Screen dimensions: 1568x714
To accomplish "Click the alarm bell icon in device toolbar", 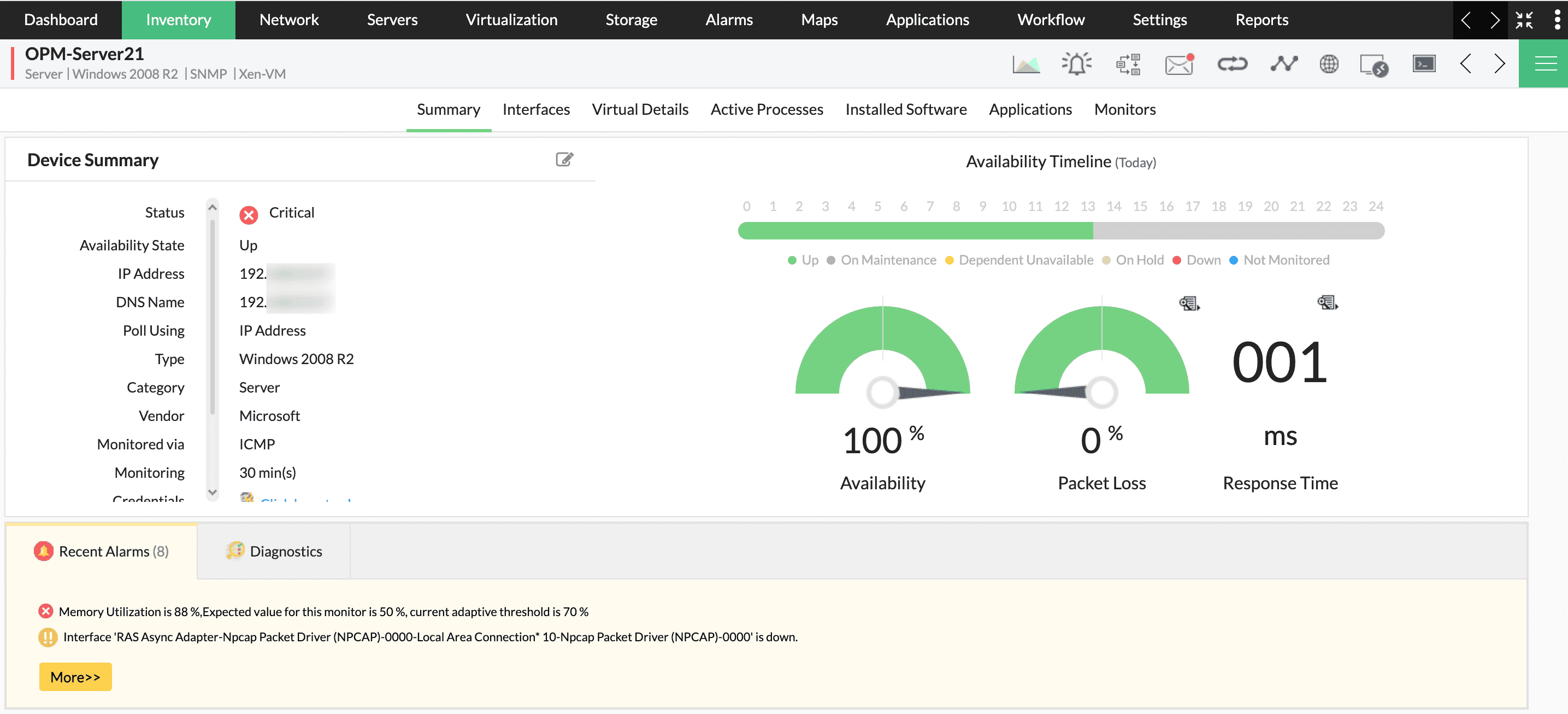I will (x=1076, y=63).
